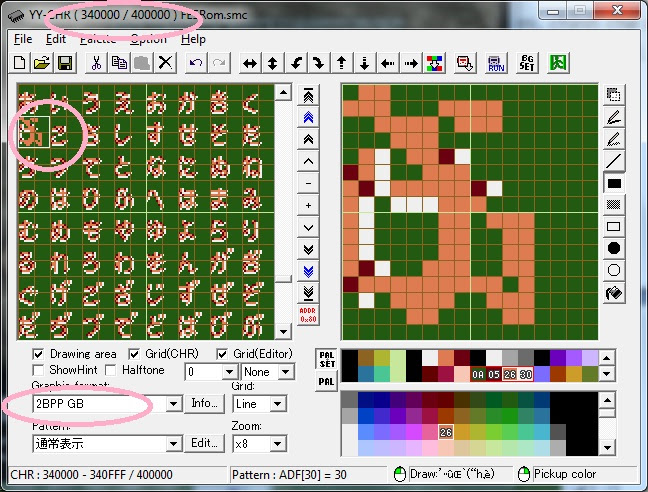Open the Edit menu
648x492 pixels.
coord(56,39)
